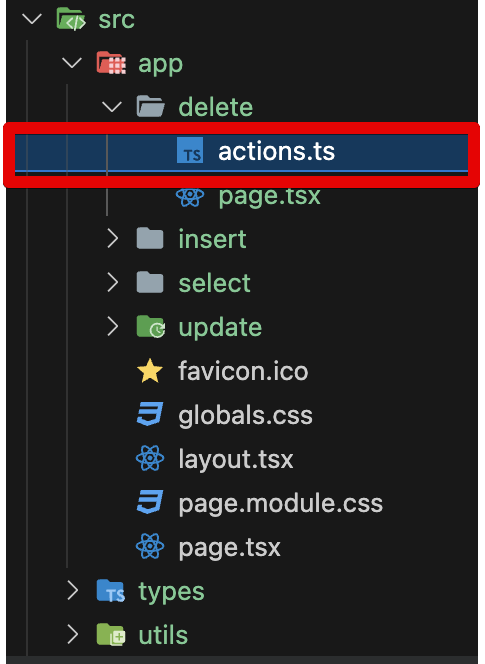Click the red app folder icon
The image size is (485, 664).
(111, 63)
